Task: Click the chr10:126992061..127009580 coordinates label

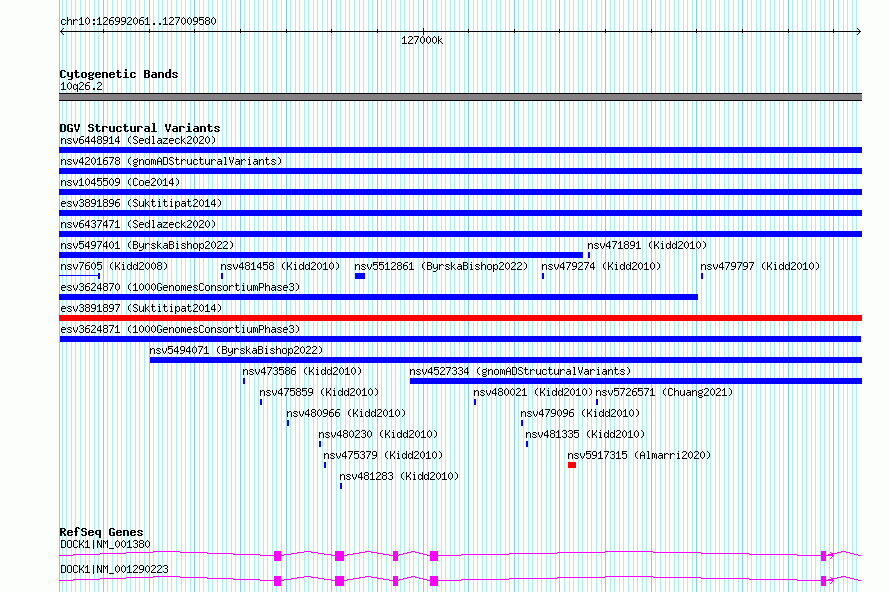Action: [138, 21]
